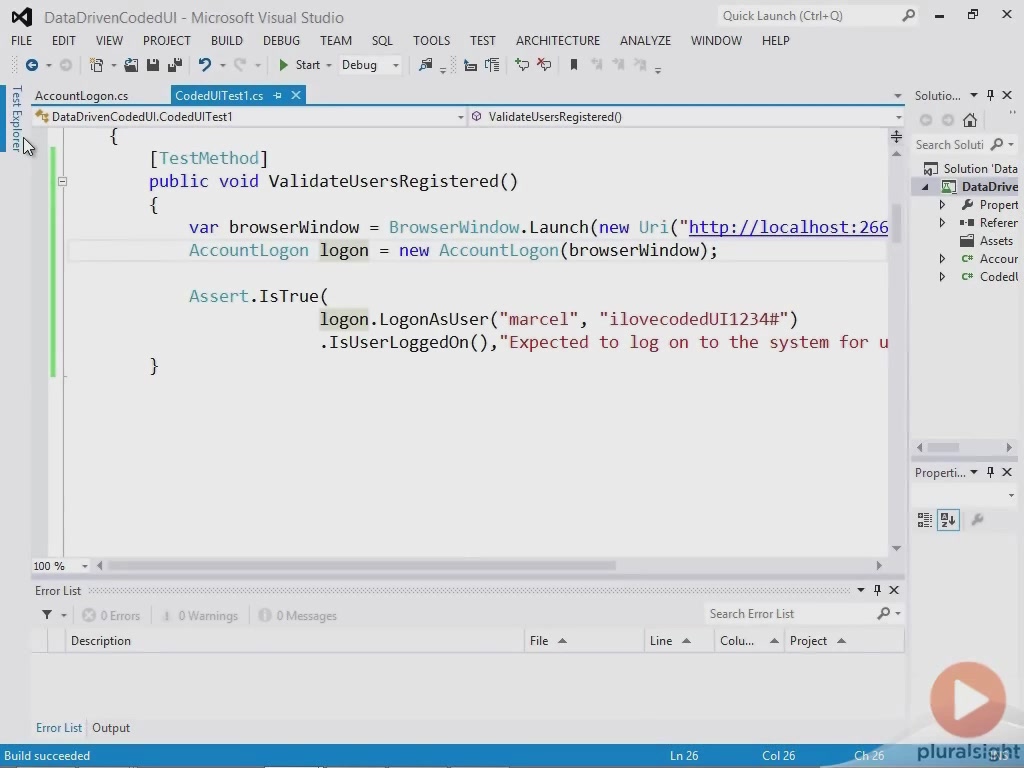Click the editor vertical scrollbar down arrow
The width and height of the screenshot is (1024, 768).
click(897, 548)
